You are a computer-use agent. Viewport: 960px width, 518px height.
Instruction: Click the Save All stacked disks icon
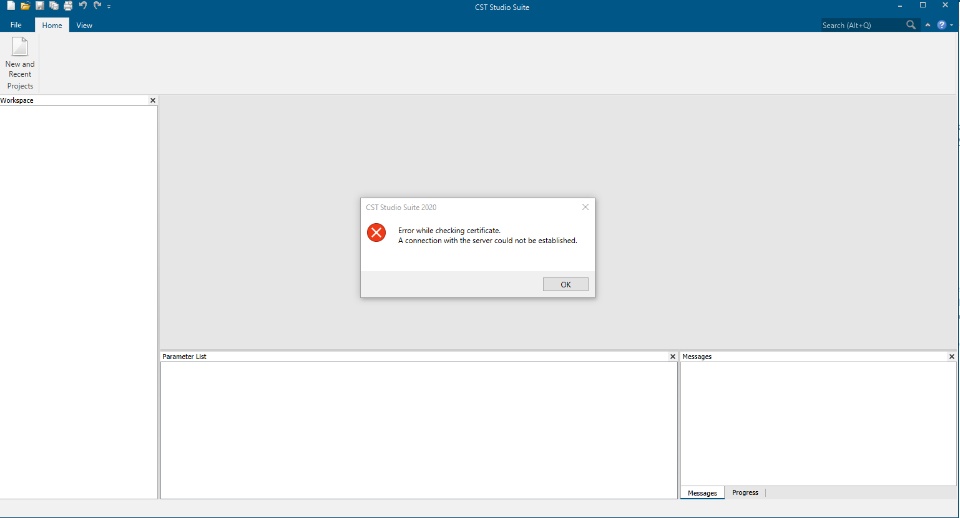[x=54, y=6]
